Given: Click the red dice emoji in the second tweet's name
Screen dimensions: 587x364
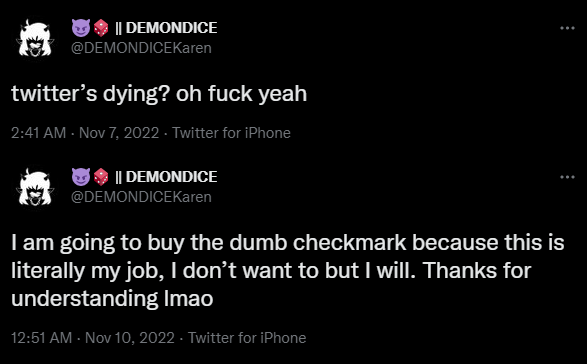Looking at the screenshot, I should (x=101, y=177).
